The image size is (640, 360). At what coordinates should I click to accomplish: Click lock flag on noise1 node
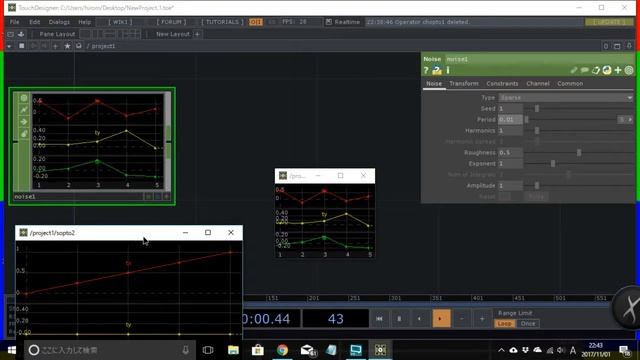pyautogui.click(x=24, y=133)
